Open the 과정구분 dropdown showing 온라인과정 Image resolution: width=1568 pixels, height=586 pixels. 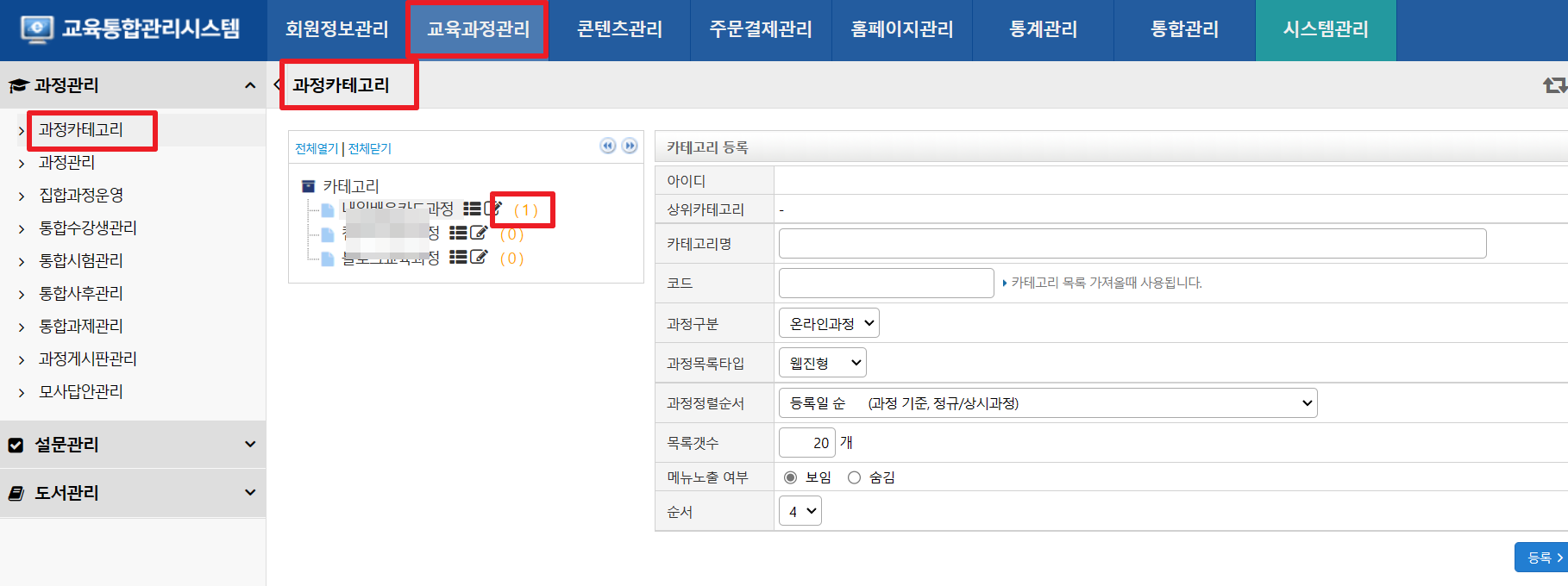pyautogui.click(x=828, y=323)
